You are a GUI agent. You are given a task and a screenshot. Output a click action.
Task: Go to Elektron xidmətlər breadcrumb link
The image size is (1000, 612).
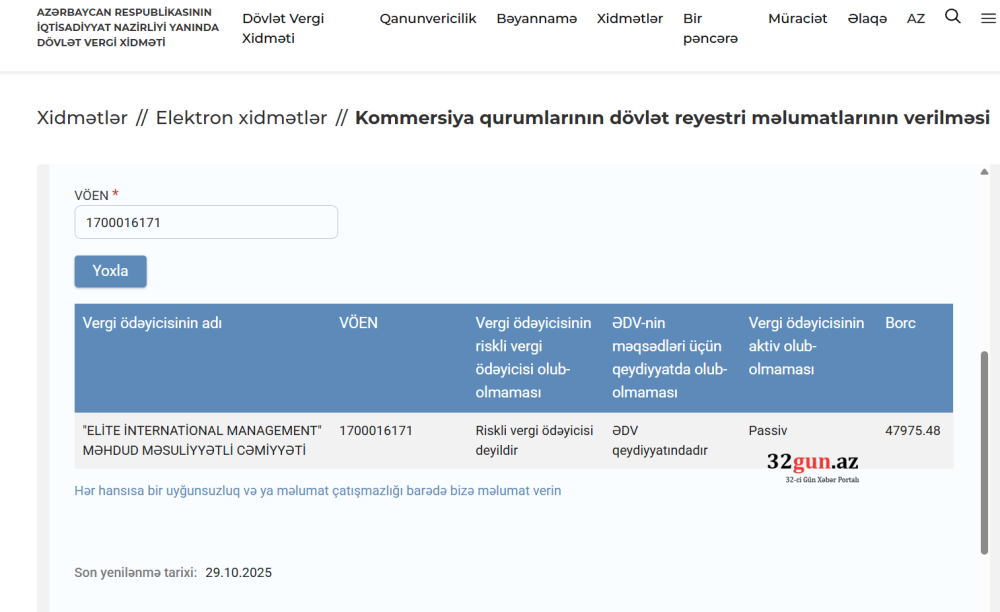241,118
